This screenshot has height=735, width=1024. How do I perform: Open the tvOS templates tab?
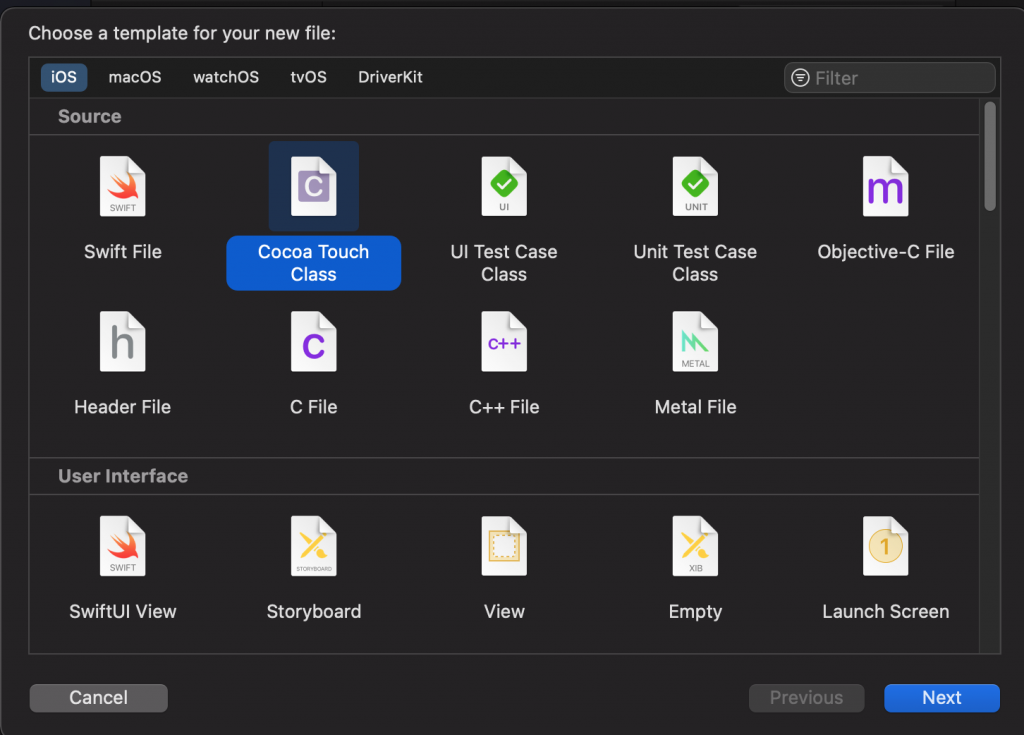pyautogui.click(x=308, y=77)
